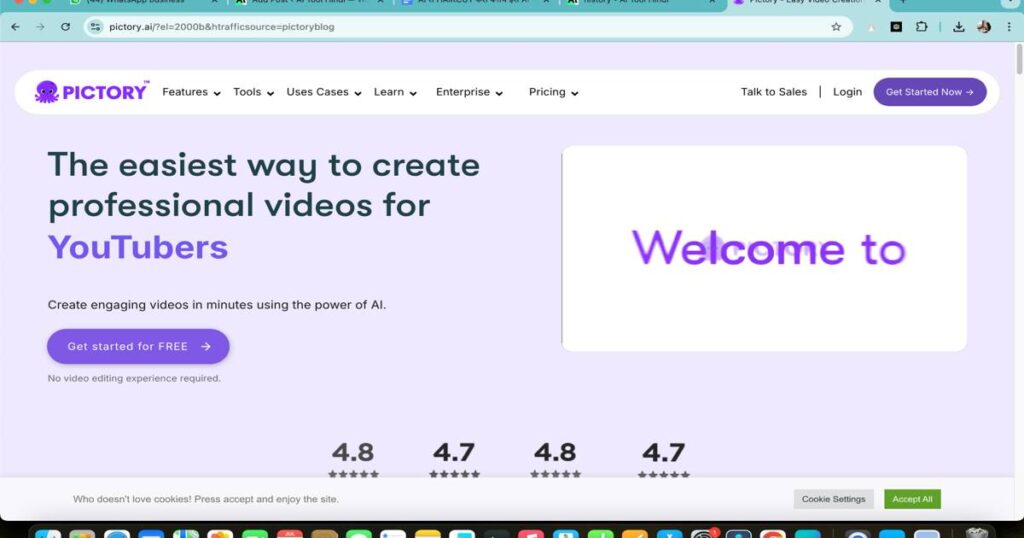
Task: Open a new tab with the plus button
Action: 903,3
